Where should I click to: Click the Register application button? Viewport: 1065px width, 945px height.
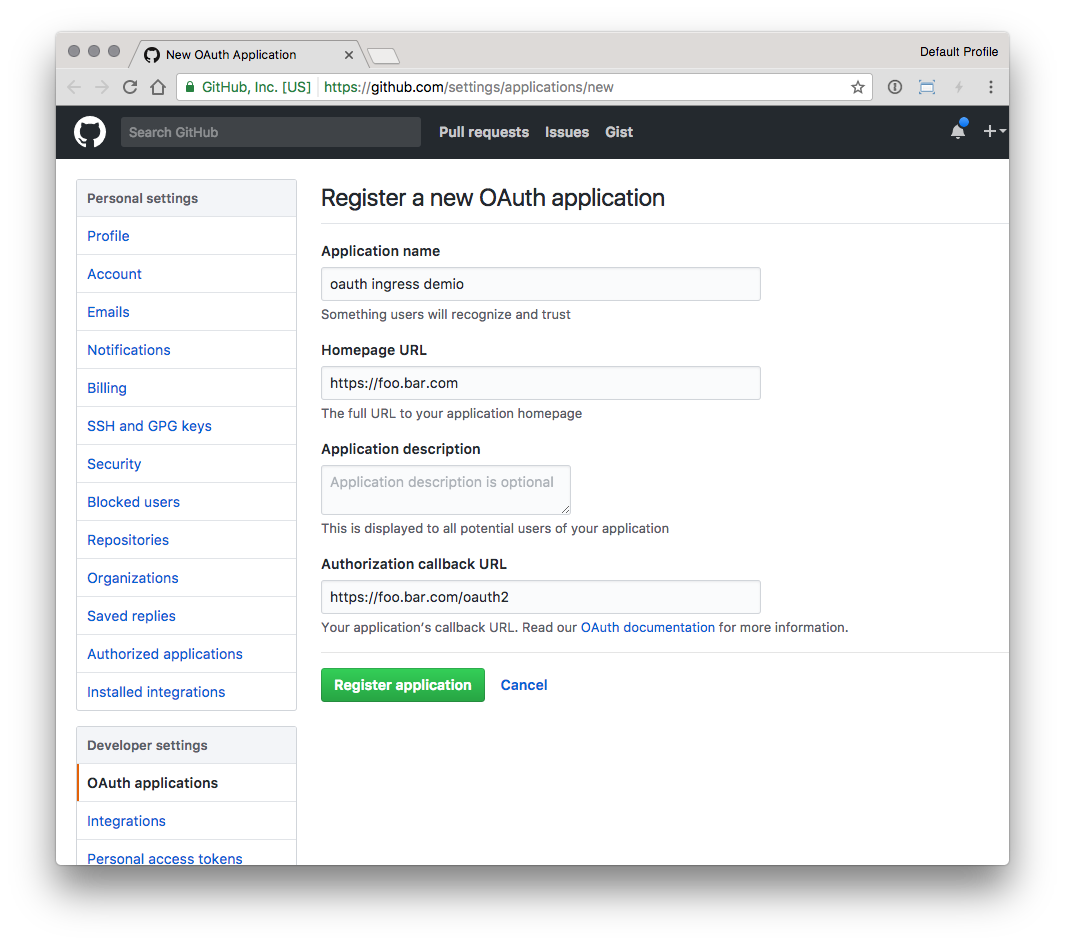point(403,685)
